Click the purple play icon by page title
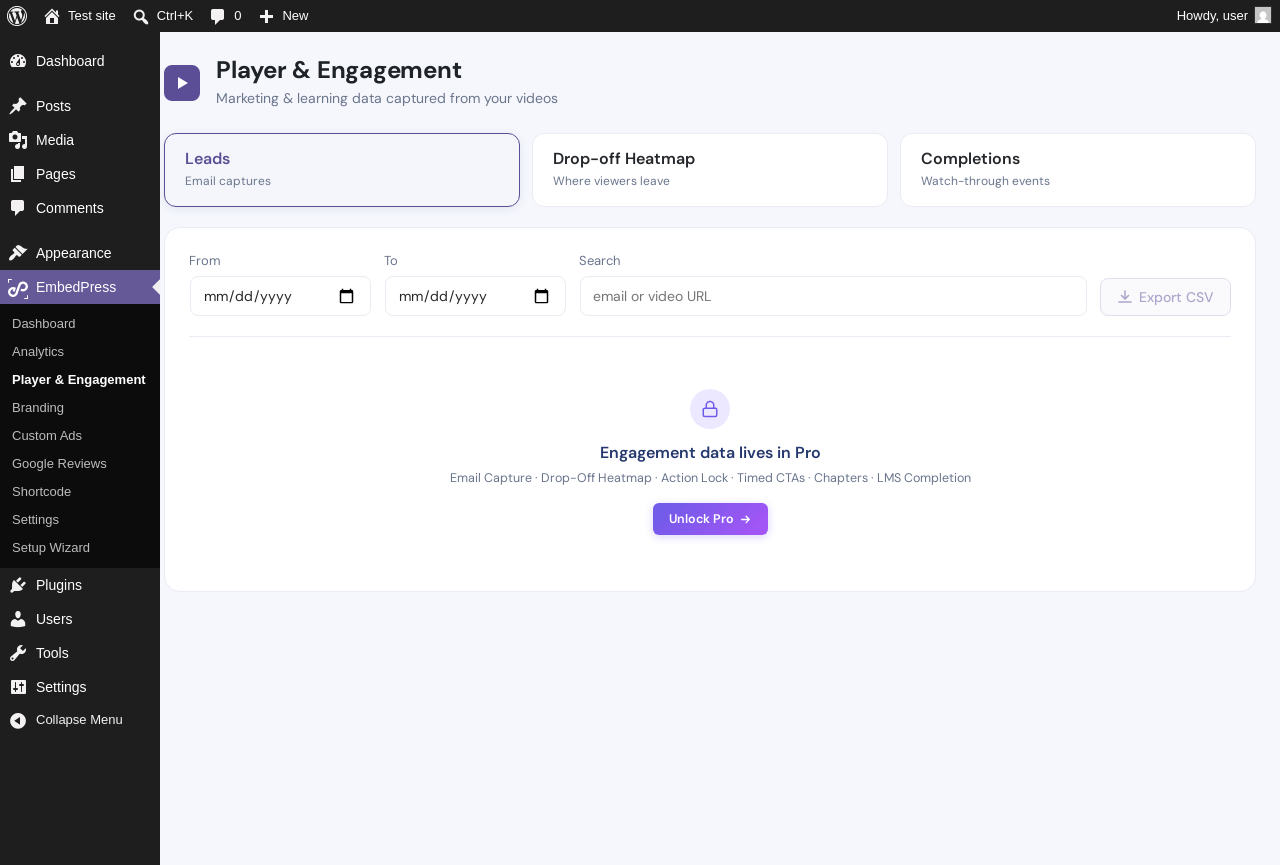Image resolution: width=1280 pixels, height=865 pixels. point(182,83)
